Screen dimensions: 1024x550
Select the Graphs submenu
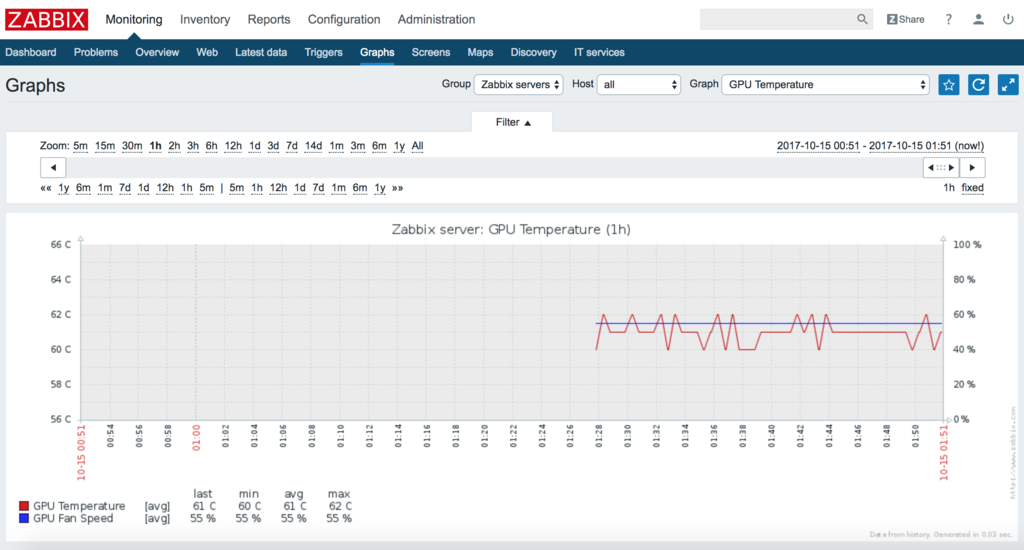(x=377, y=52)
